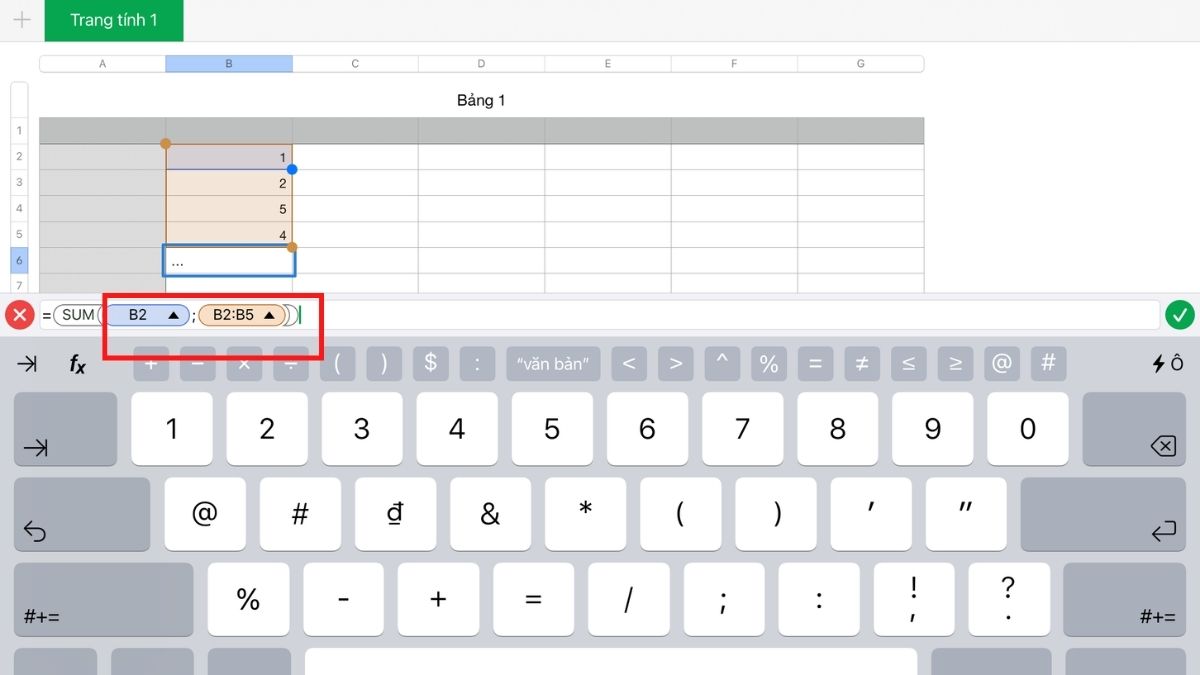
Task: Tap the ampersand & key
Action: [x=490, y=514]
